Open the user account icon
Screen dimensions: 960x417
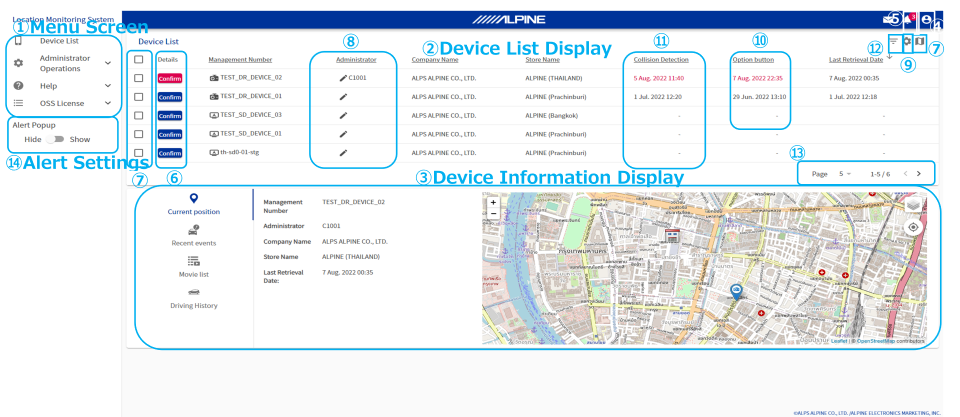(x=926, y=19)
